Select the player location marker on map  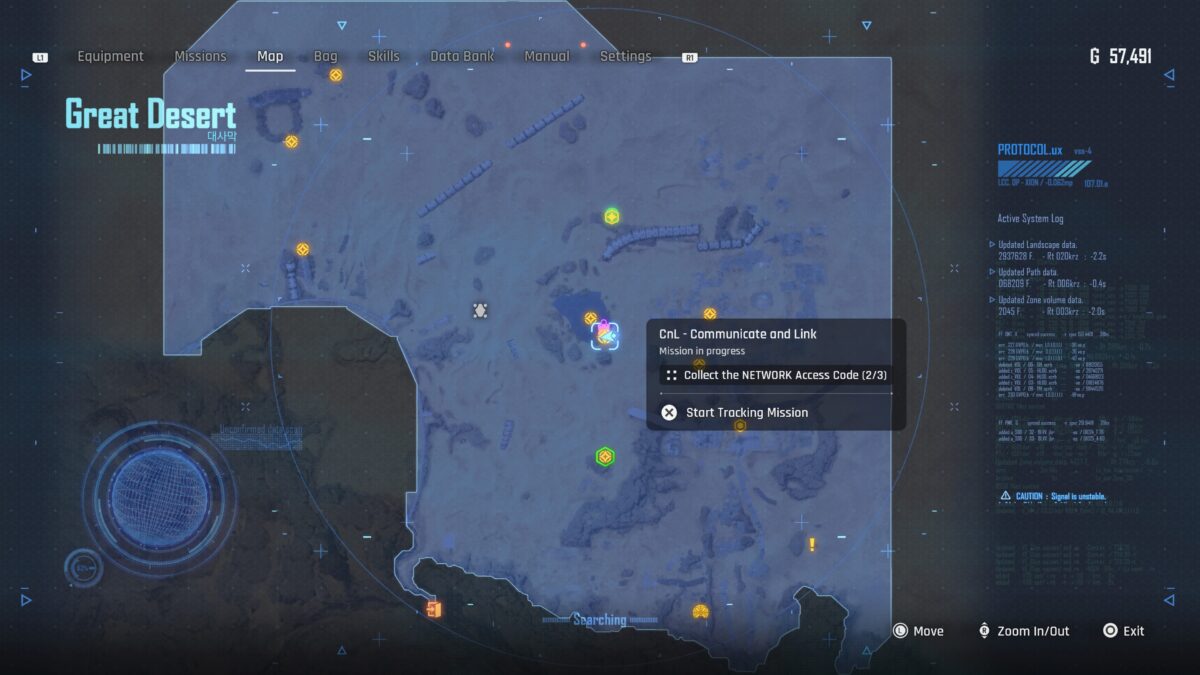tap(604, 334)
